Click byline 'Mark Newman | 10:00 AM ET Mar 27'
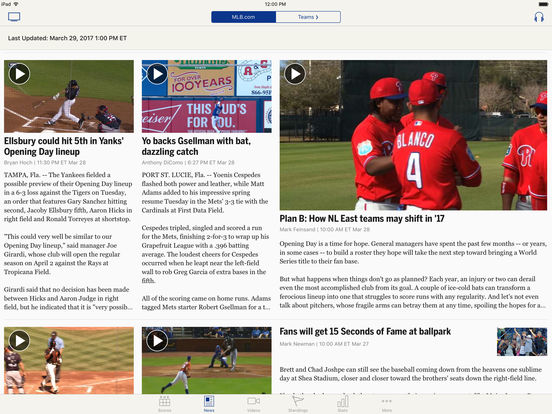This screenshot has width=552, height=414. pos(324,344)
